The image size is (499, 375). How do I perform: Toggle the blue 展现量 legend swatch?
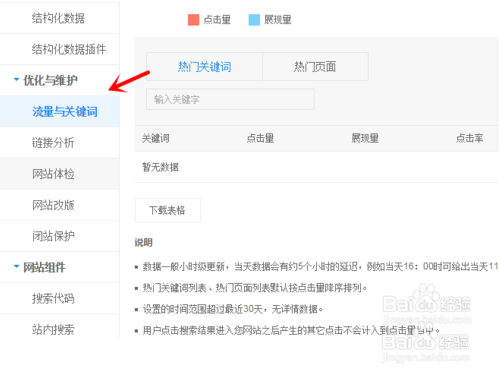(x=254, y=20)
